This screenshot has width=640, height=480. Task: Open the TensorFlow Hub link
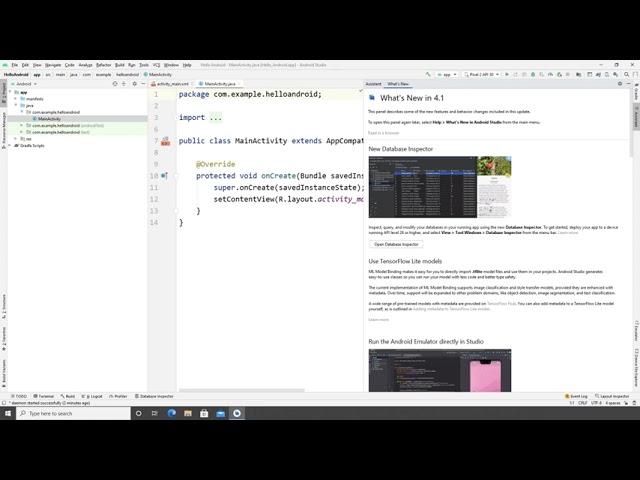[501, 304]
